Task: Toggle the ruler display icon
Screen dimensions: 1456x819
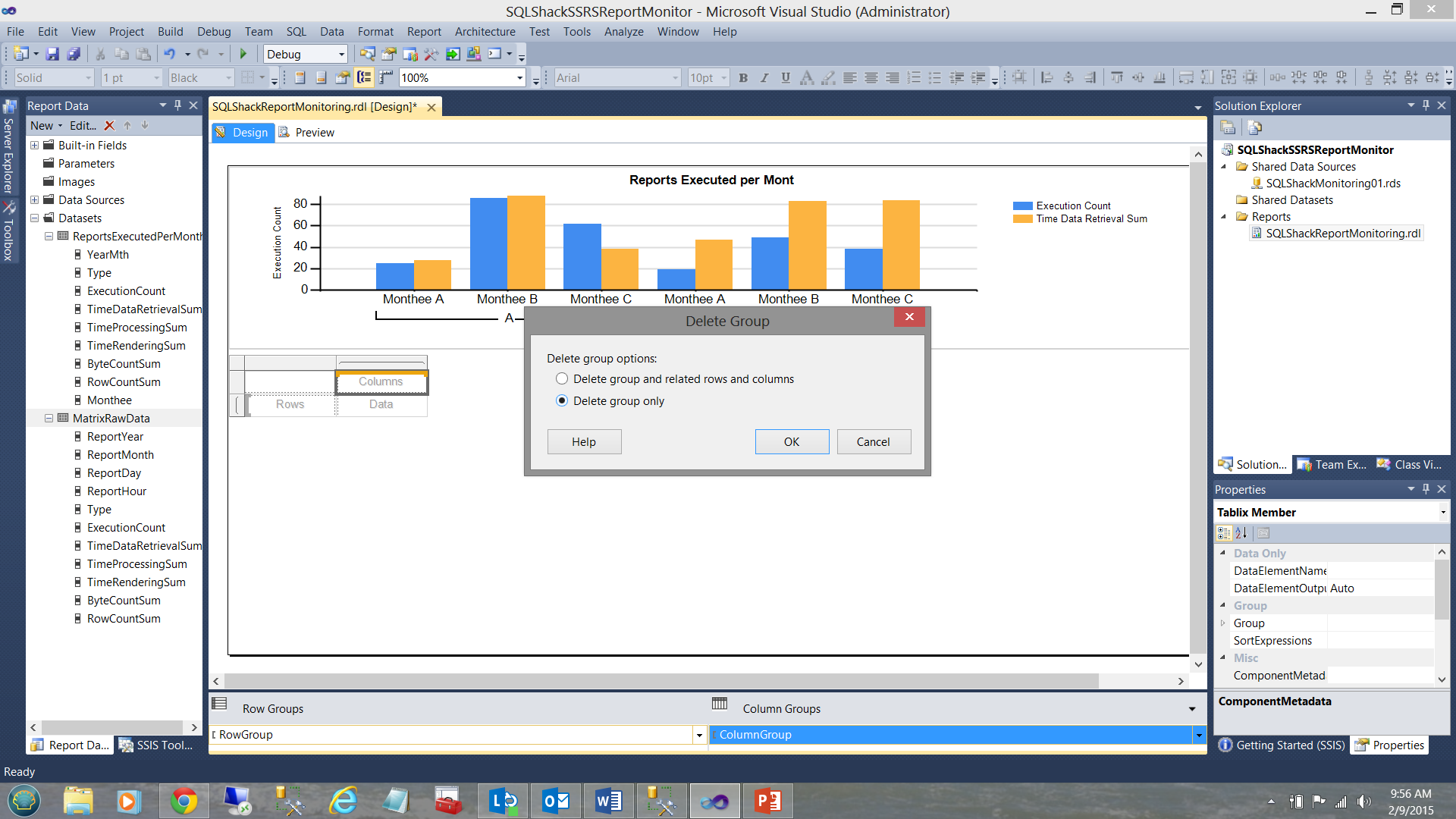Action: click(x=386, y=77)
